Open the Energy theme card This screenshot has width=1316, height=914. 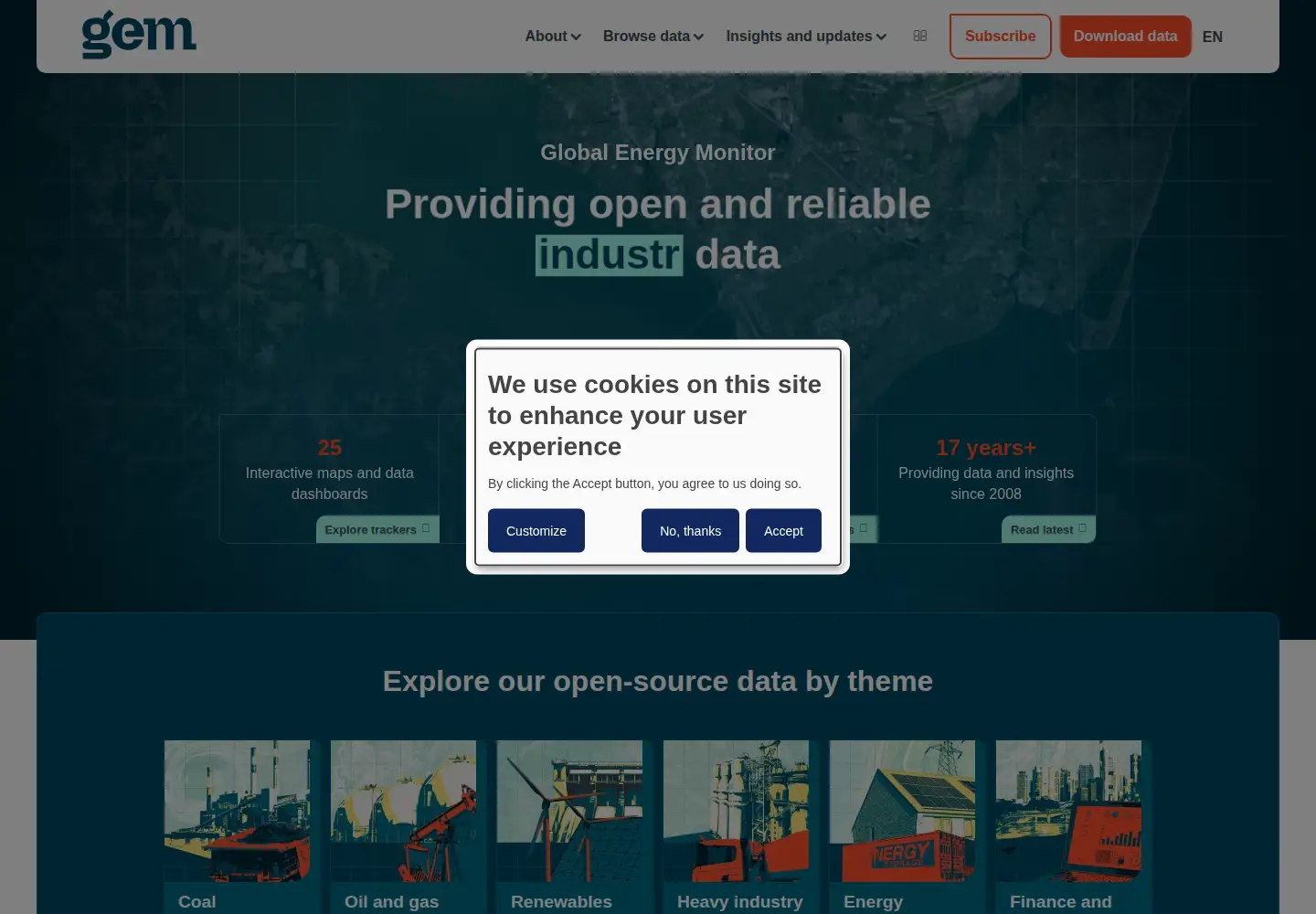[x=902, y=826]
